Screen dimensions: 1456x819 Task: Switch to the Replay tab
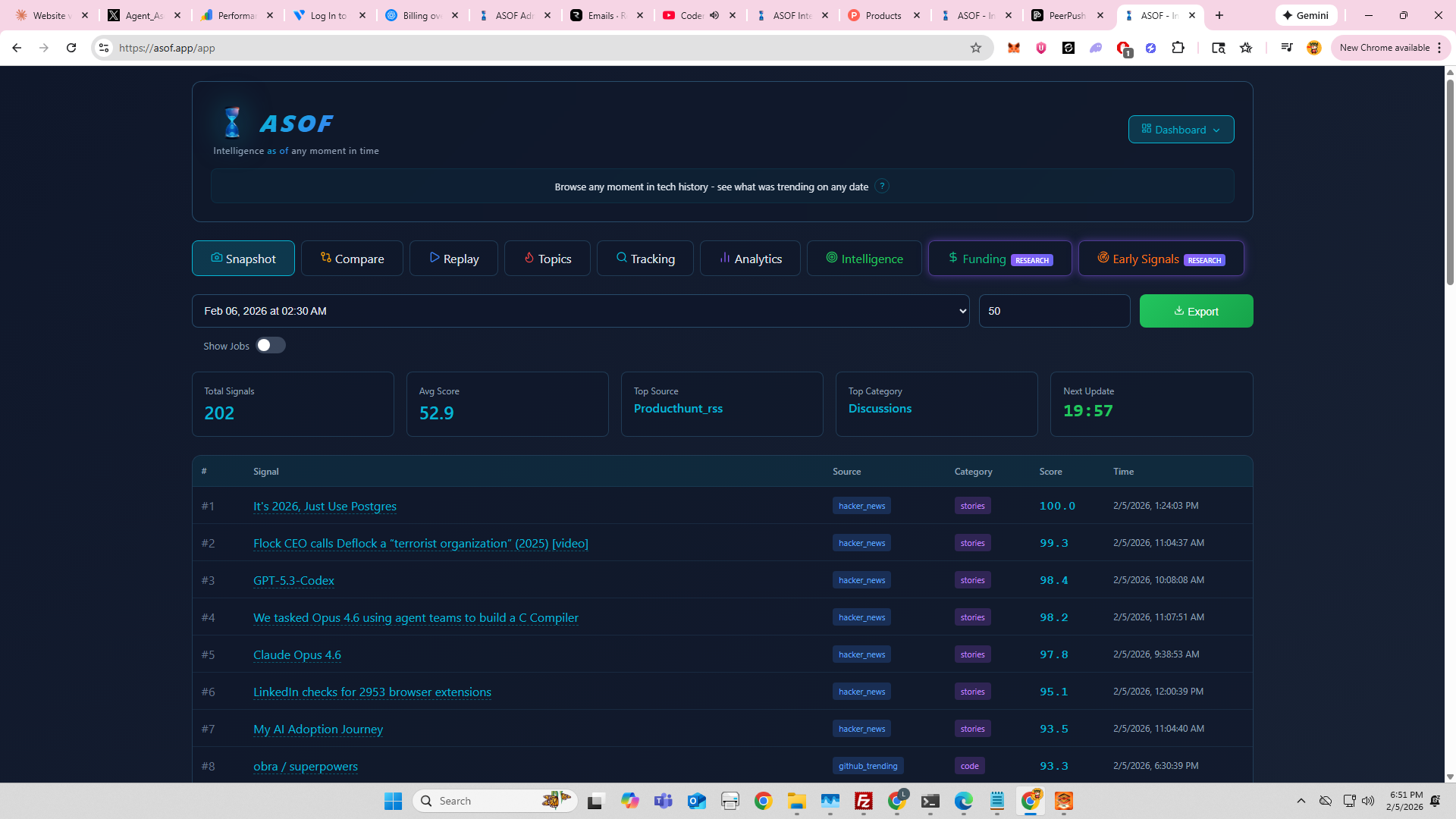[453, 258]
